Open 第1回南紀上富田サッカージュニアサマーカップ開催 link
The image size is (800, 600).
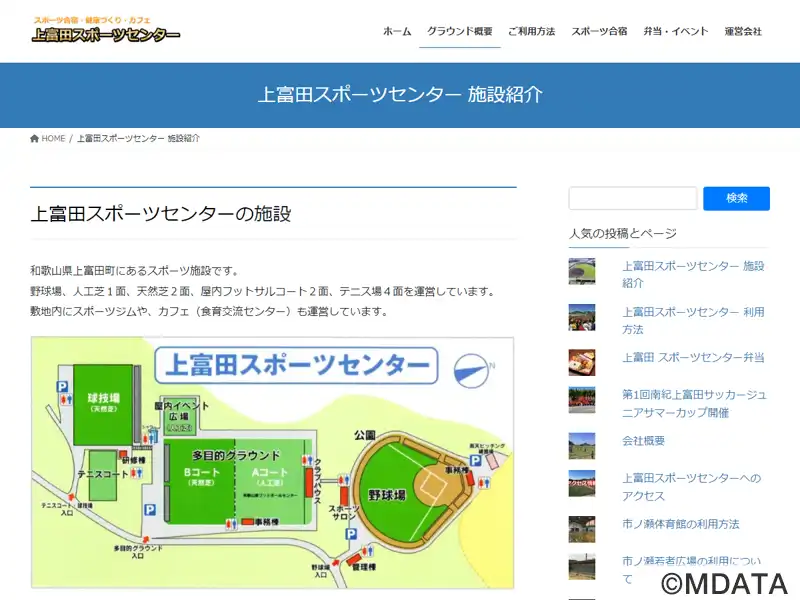(x=694, y=404)
